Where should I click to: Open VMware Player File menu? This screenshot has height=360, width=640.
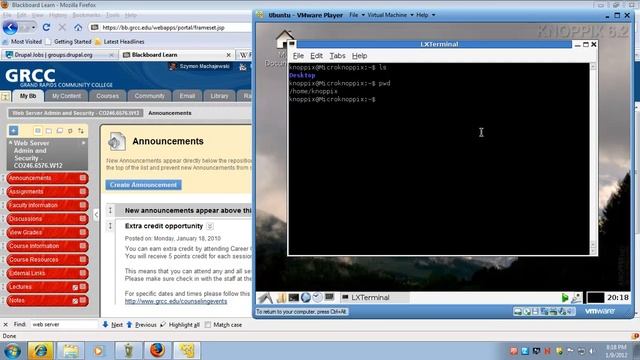pyautogui.click(x=357, y=15)
